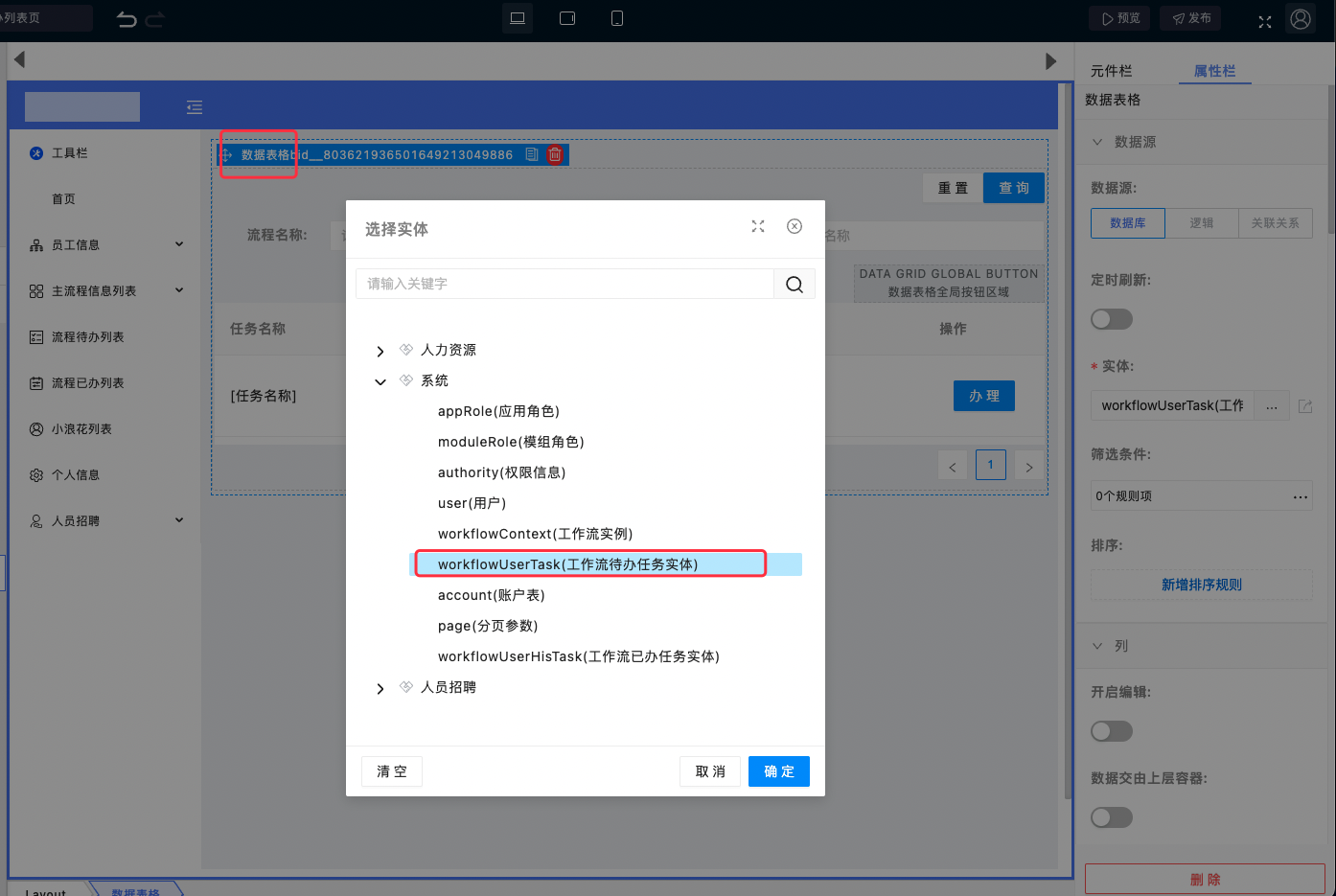This screenshot has width=1336, height=896.
Task: Expand the 主流程信息列表 sidebar menu
Action: click(x=179, y=290)
